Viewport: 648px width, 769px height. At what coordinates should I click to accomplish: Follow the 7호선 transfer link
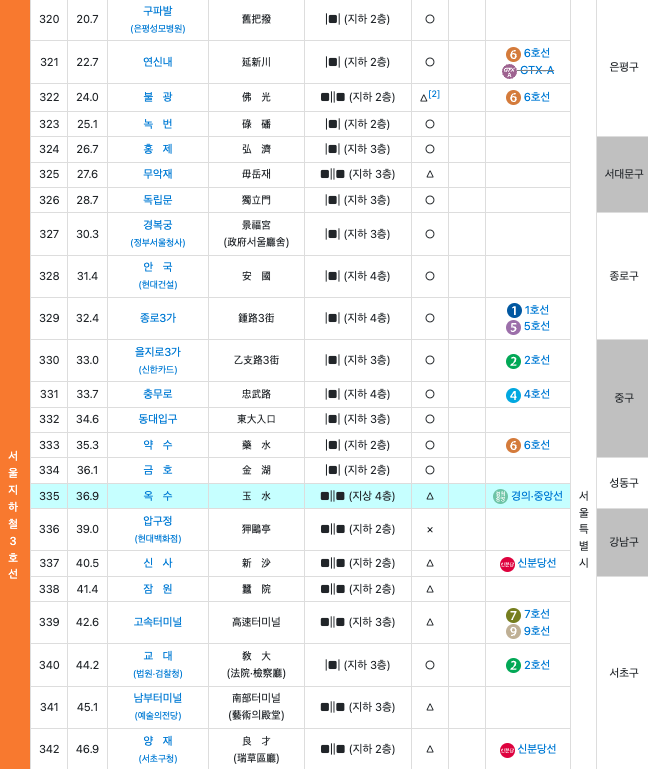[x=537, y=614]
